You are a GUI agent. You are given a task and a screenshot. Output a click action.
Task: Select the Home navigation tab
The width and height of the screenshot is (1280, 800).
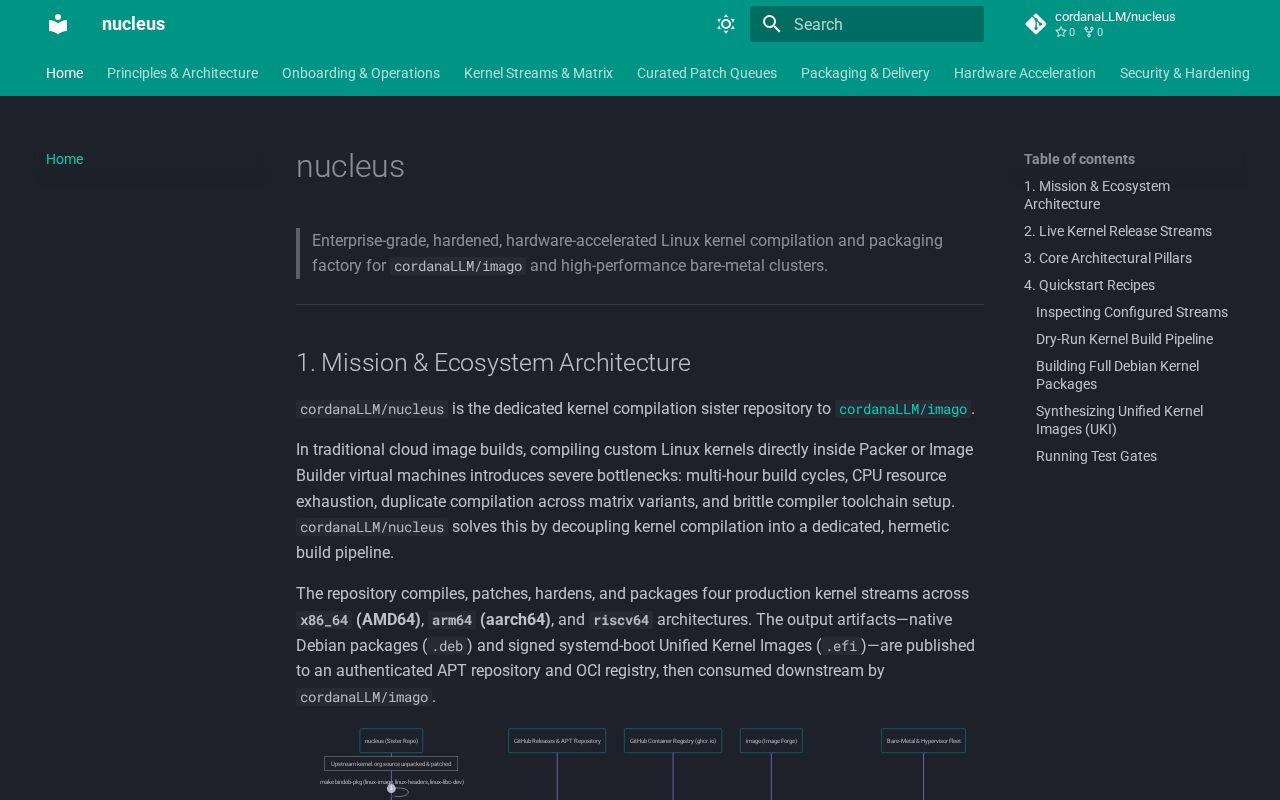(64, 73)
